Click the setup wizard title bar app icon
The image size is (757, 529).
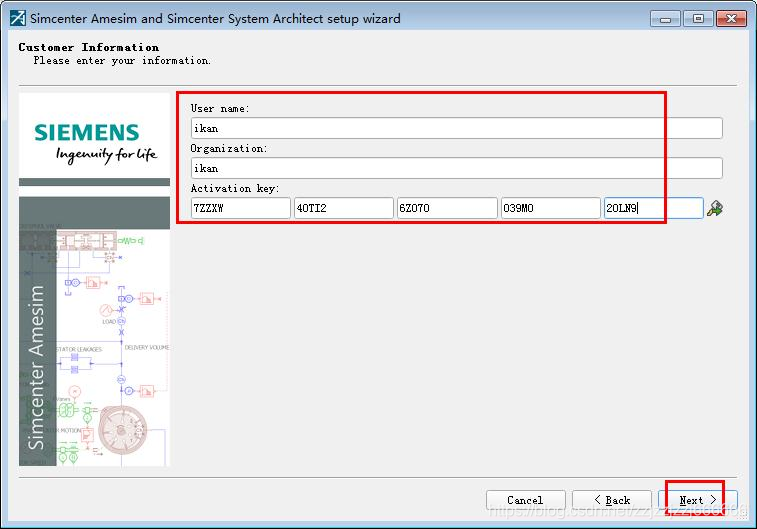[x=17, y=18]
